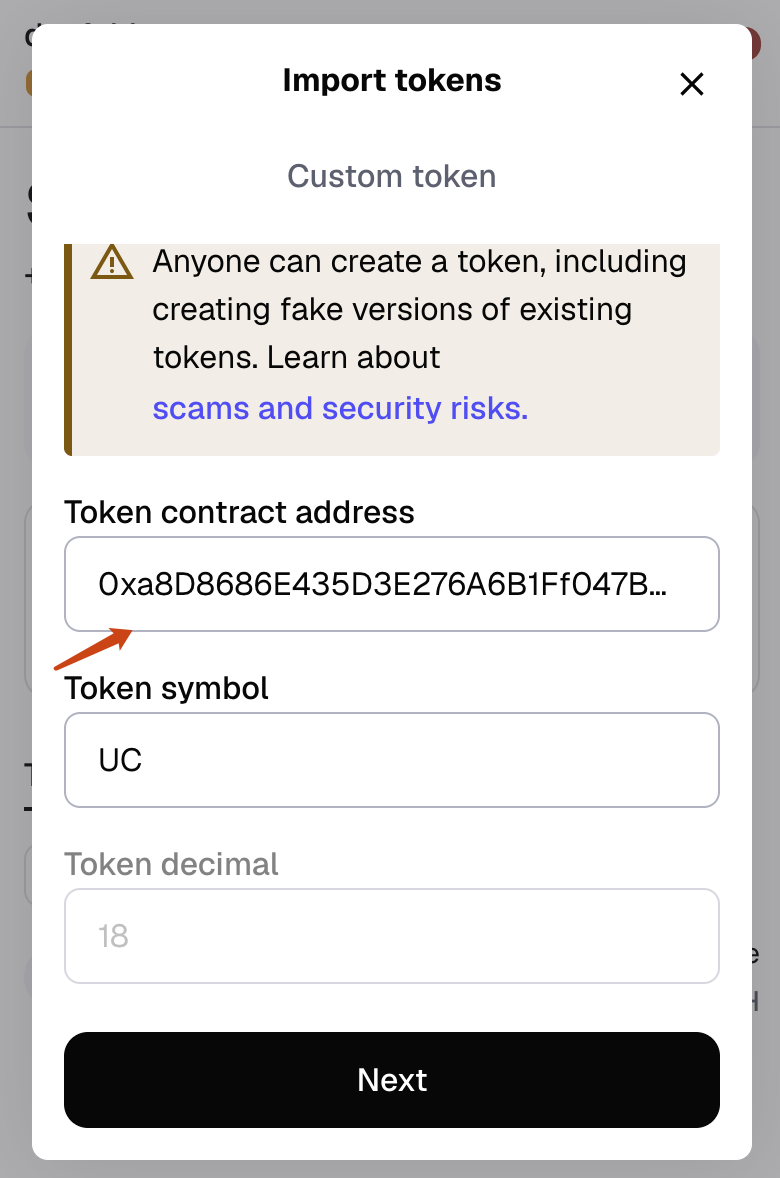Select the Custom token tab
This screenshot has width=780, height=1178.
tap(391, 176)
